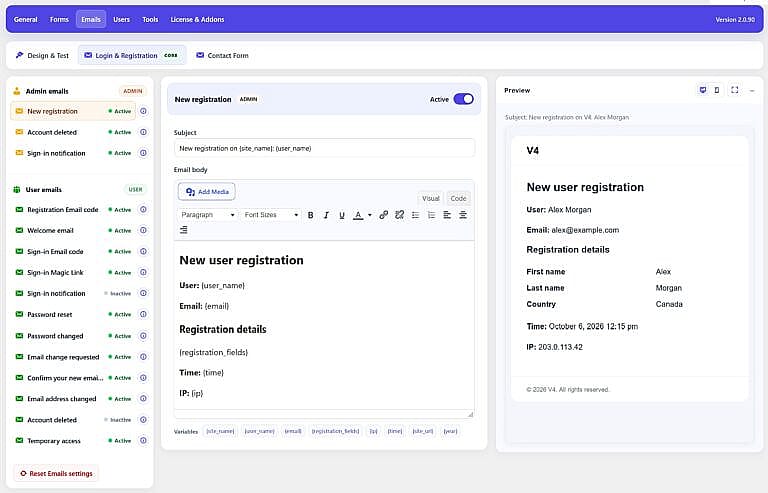
Task: Open info for admin New registration email
Action: click(x=143, y=111)
